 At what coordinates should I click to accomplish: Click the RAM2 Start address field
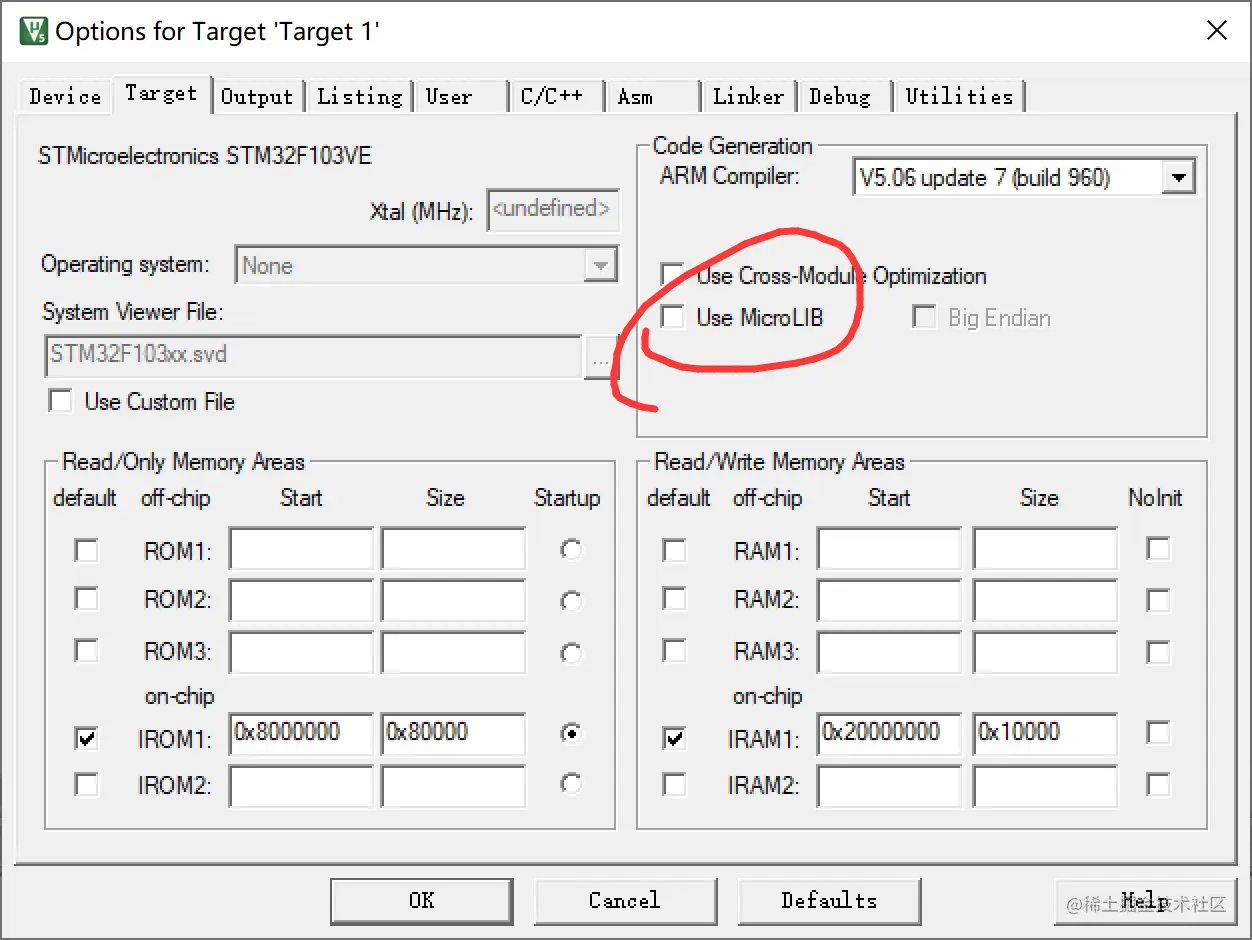(889, 600)
